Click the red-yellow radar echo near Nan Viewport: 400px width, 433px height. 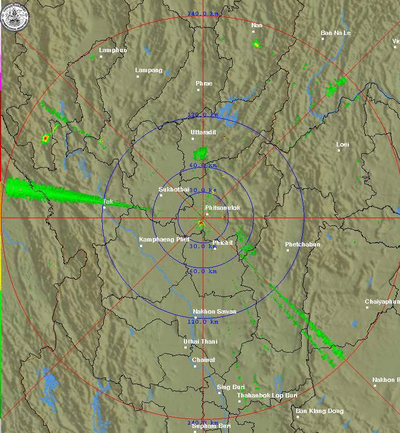(x=256, y=44)
